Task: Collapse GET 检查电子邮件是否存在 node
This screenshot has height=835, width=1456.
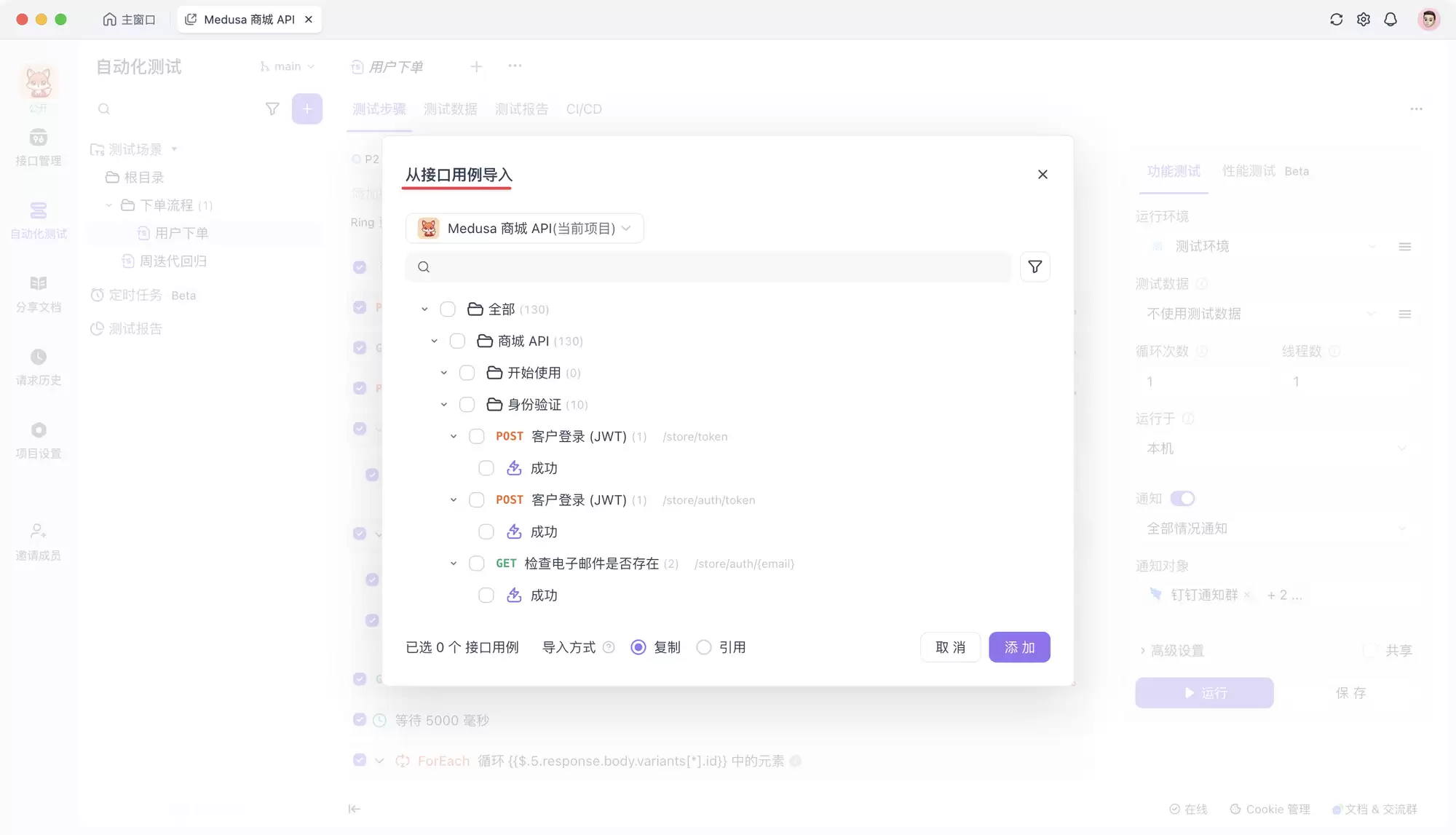Action: (x=453, y=563)
